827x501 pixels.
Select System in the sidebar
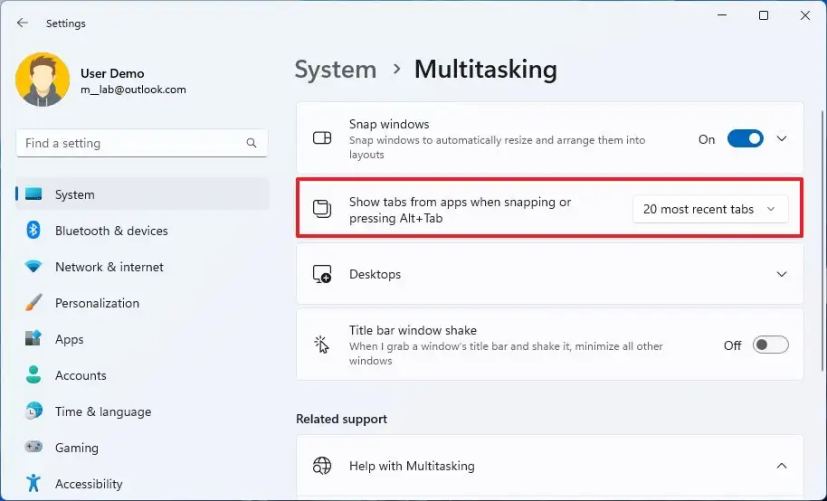[75, 195]
